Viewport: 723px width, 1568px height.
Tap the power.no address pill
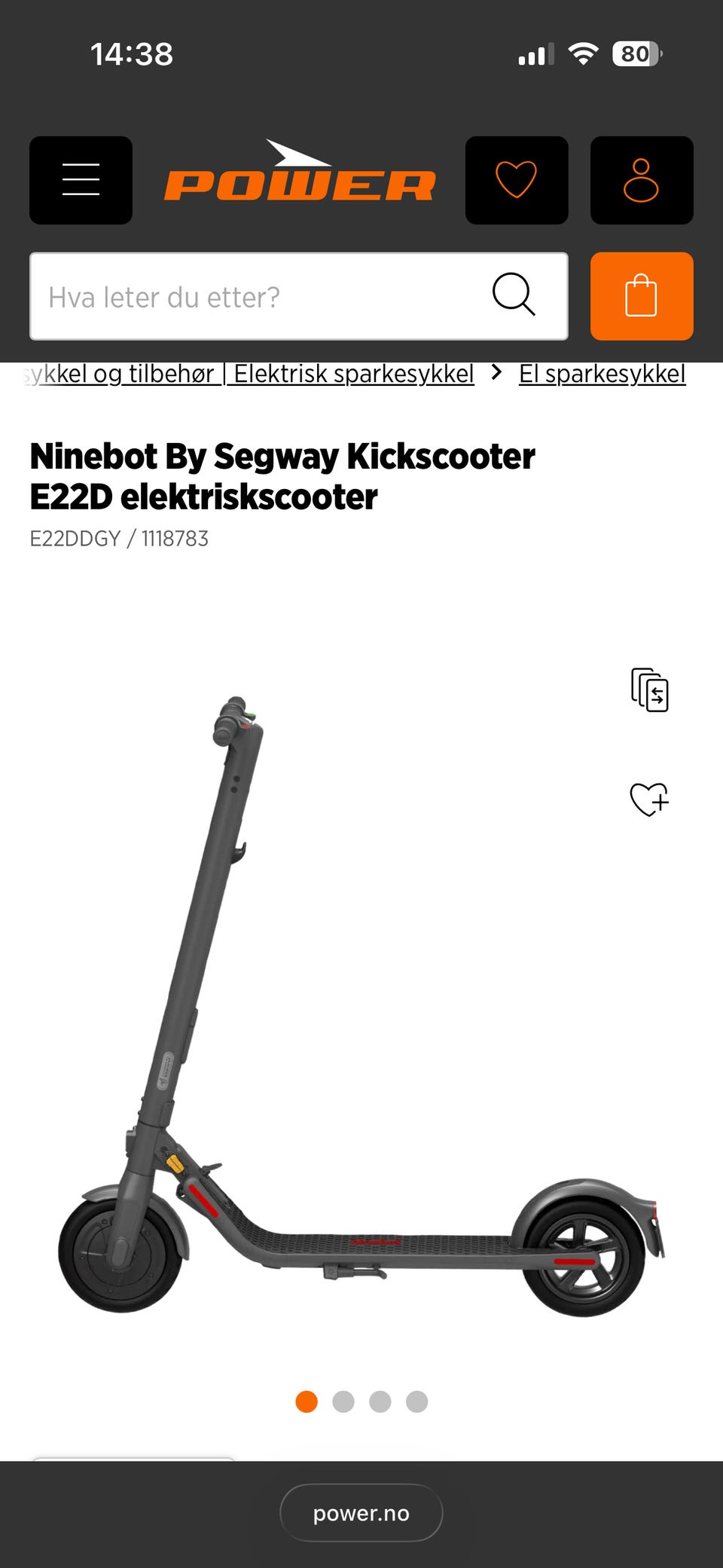tap(361, 1513)
